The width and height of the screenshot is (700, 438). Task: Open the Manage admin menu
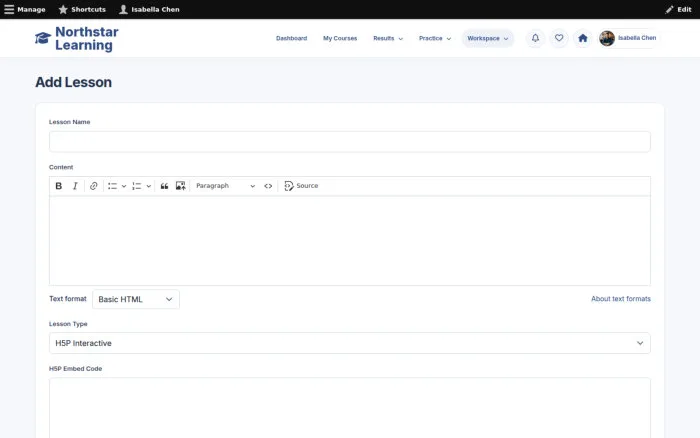25,9
